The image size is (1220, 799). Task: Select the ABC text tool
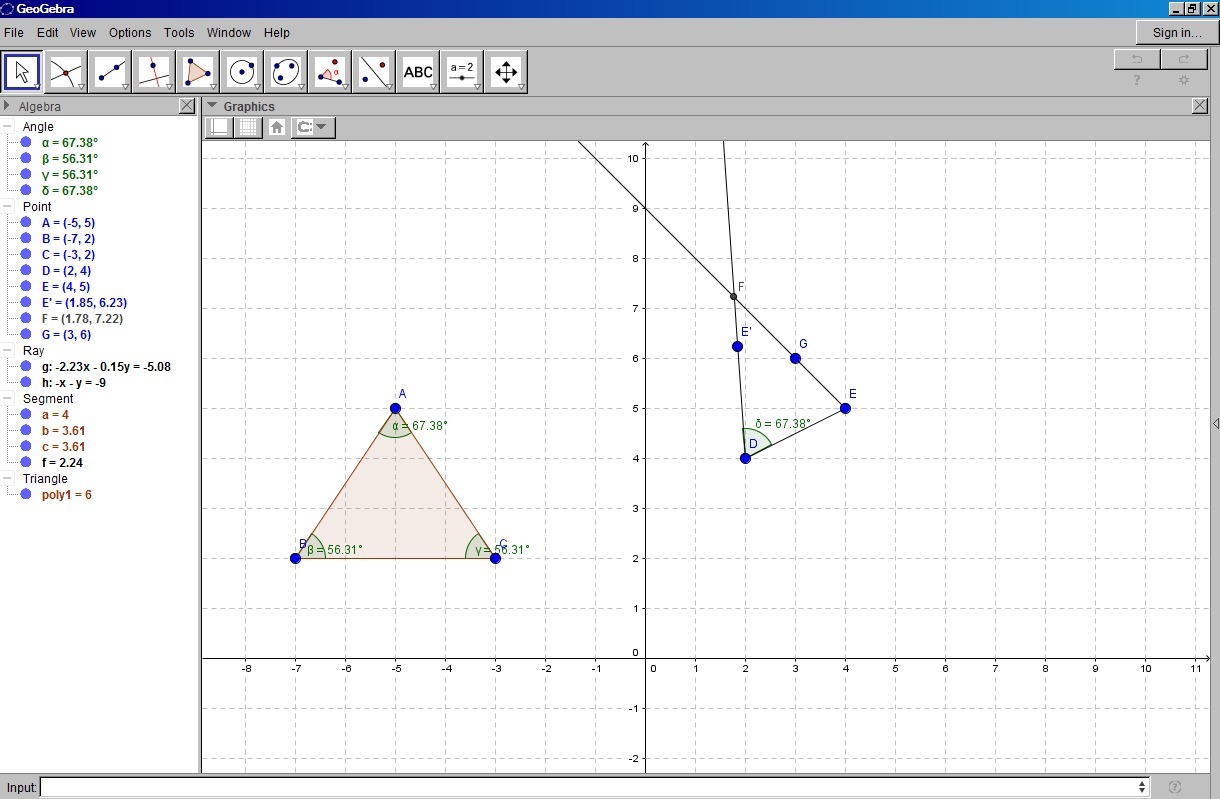(418, 72)
